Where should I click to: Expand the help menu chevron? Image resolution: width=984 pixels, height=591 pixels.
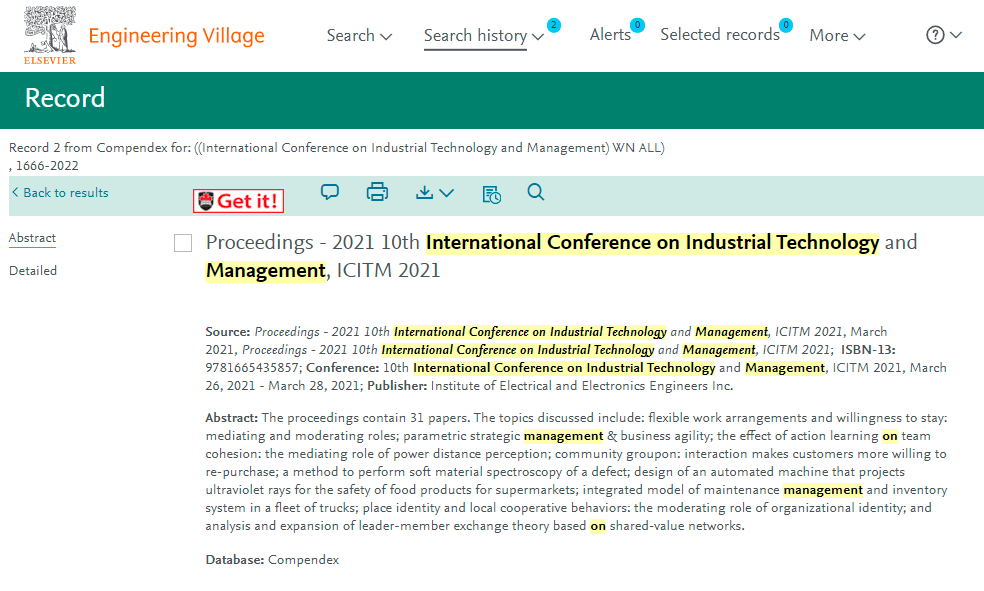point(956,35)
